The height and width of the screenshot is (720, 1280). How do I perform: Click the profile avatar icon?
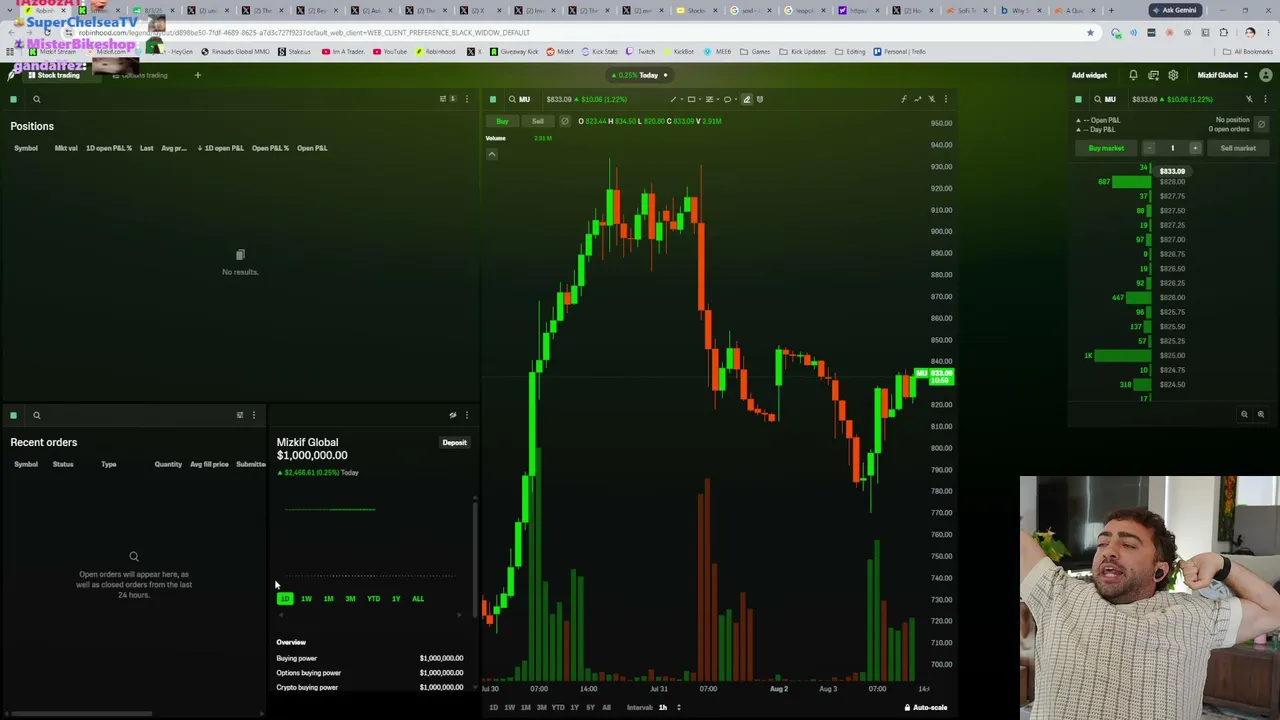1266,75
